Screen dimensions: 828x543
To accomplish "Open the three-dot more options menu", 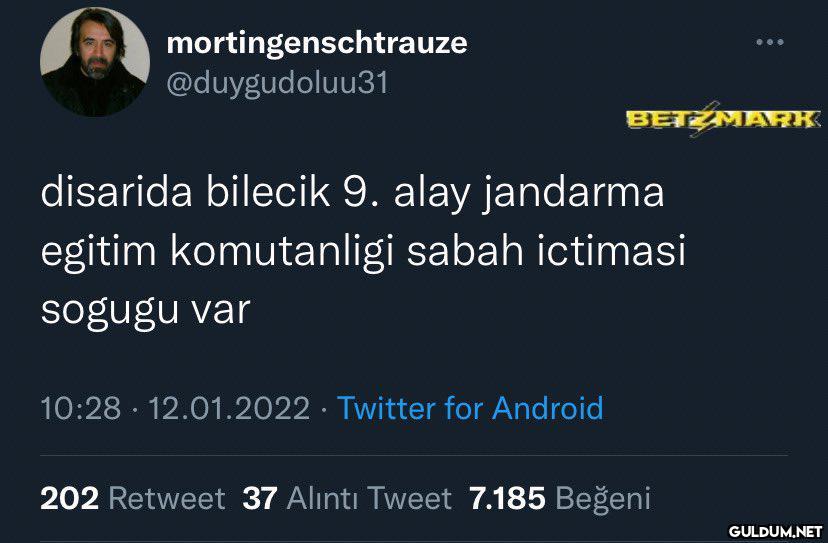I will coord(770,42).
